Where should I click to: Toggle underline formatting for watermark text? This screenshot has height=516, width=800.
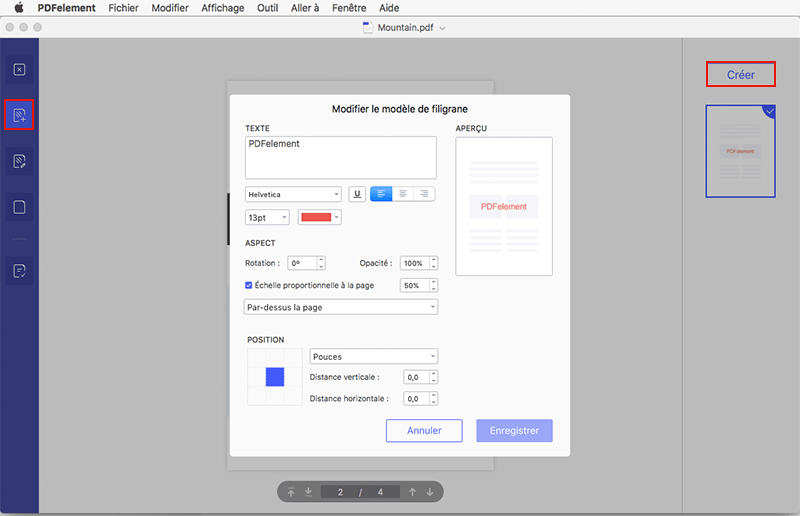[x=357, y=194]
